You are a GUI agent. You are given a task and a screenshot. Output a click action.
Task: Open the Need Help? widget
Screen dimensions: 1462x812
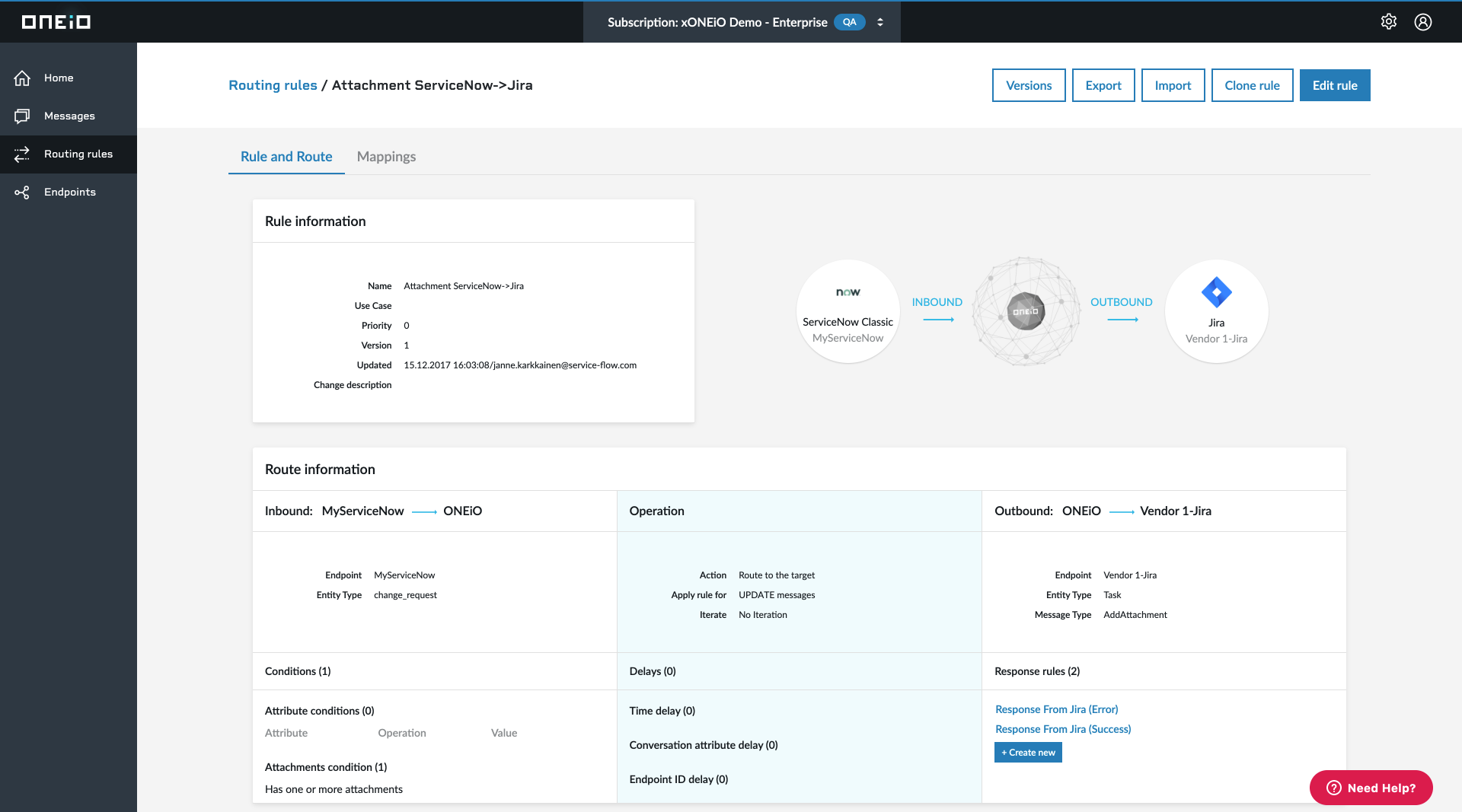coord(1371,788)
